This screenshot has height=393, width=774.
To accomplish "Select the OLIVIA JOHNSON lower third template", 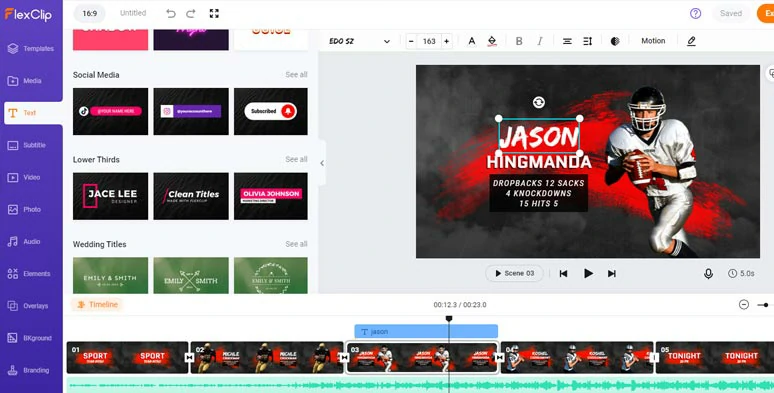I will click(x=271, y=196).
